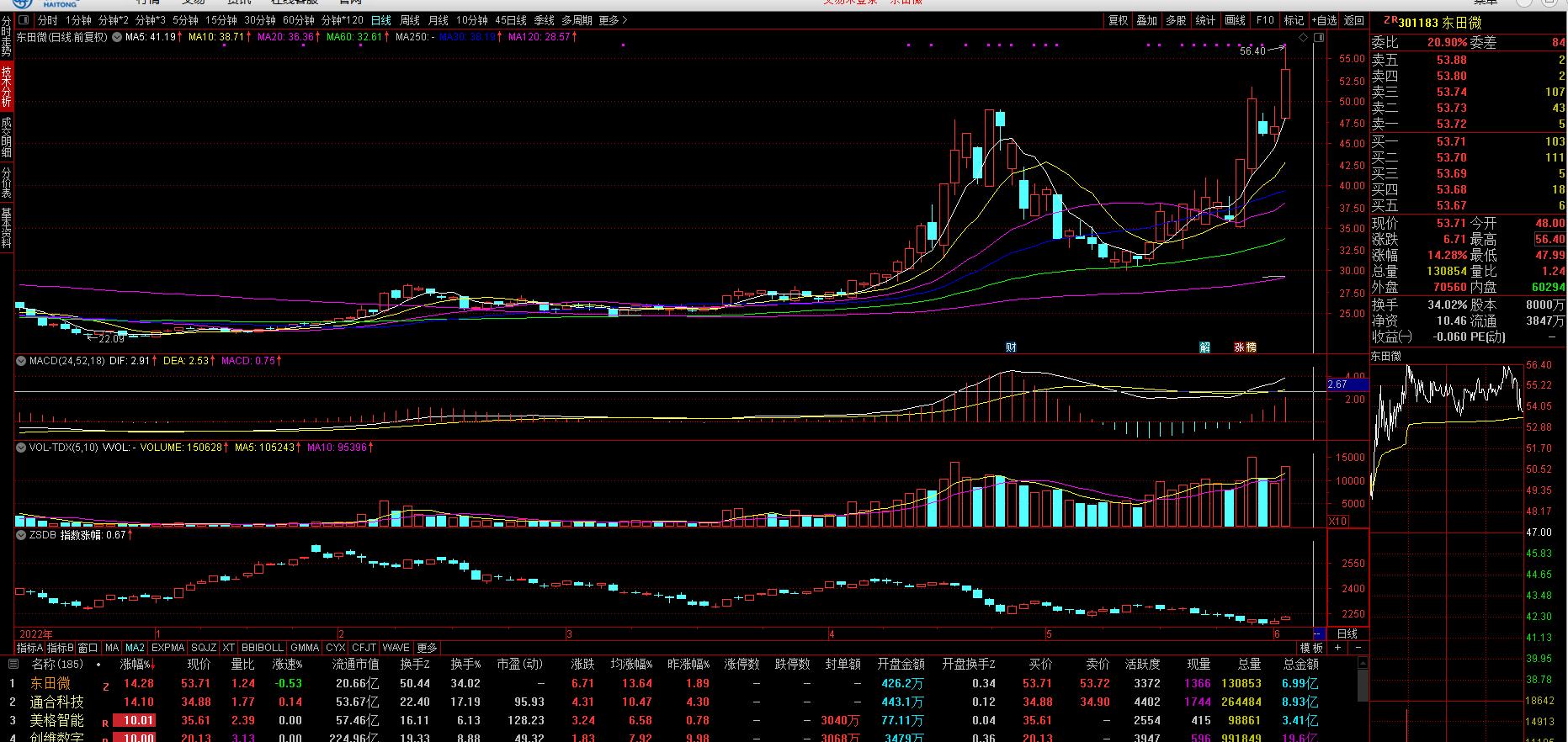Select 通合科技 row in the stock list

coord(57,702)
